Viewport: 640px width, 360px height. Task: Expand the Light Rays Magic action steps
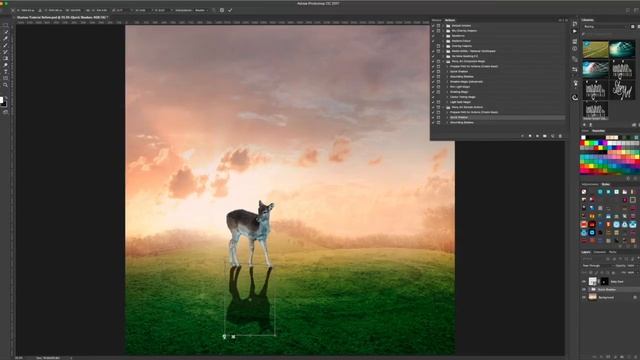[447, 102]
